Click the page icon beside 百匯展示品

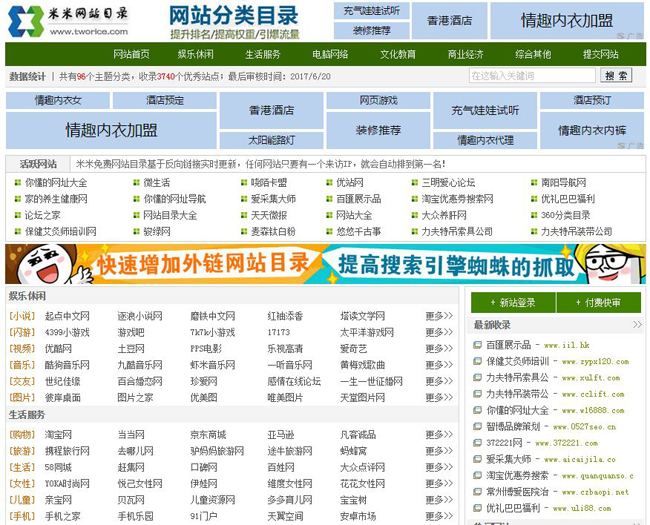click(478, 345)
